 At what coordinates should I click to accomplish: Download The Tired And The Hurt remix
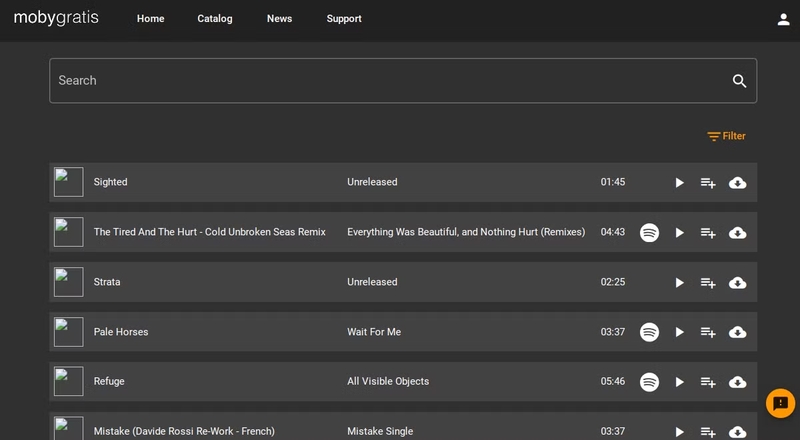pyautogui.click(x=738, y=233)
